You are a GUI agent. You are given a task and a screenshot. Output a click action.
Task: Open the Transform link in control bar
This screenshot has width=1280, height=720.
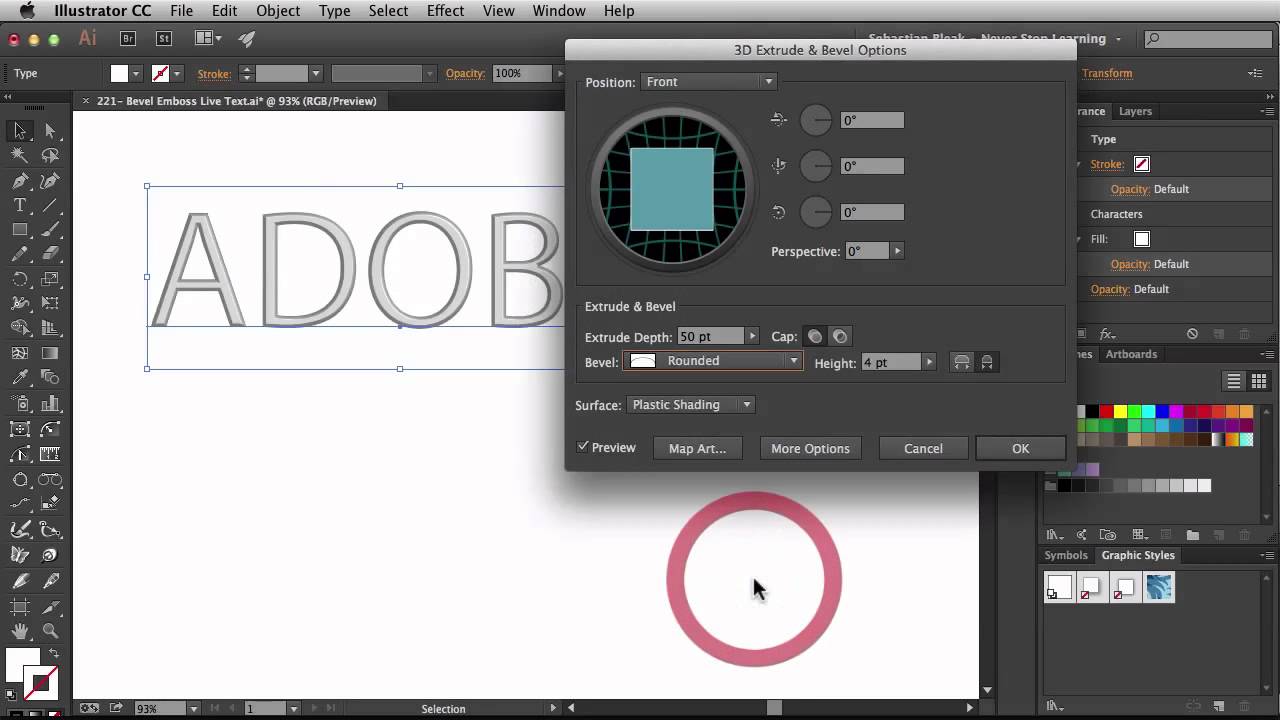point(1107,73)
